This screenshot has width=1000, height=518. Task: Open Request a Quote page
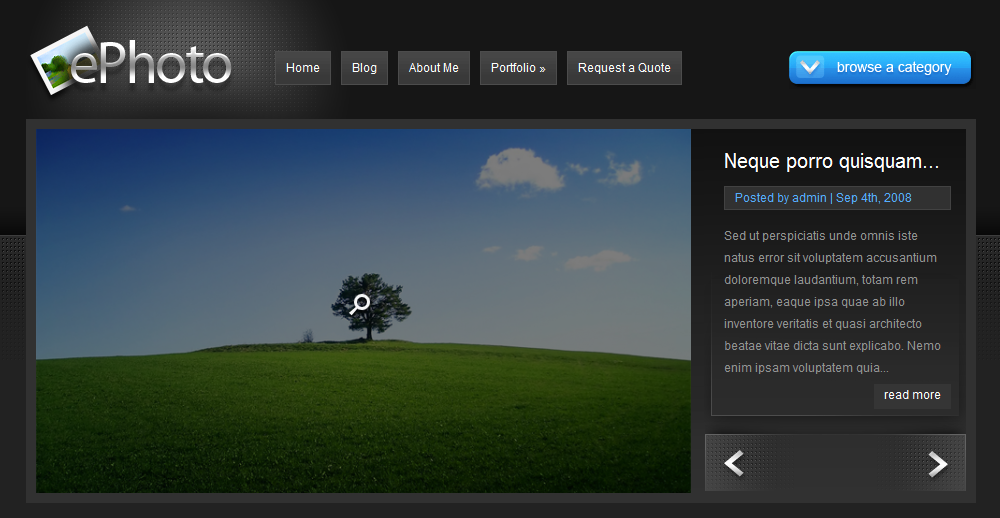tap(624, 68)
